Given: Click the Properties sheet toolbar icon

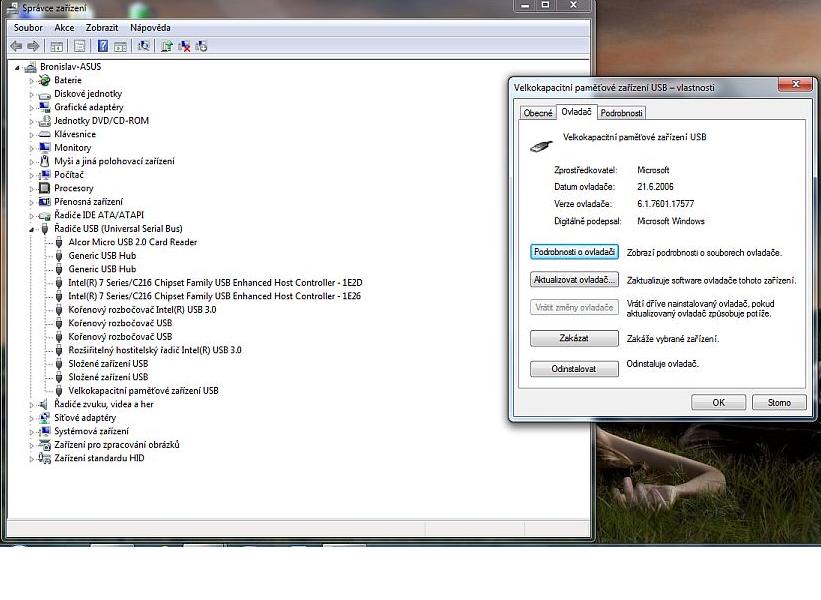Looking at the screenshot, I should pos(80,46).
